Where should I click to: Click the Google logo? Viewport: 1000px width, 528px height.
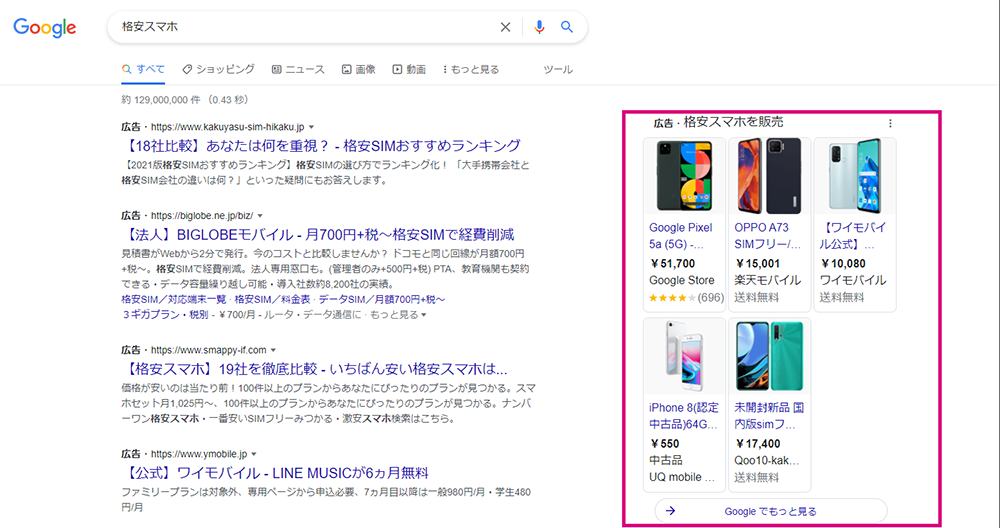[x=45, y=27]
